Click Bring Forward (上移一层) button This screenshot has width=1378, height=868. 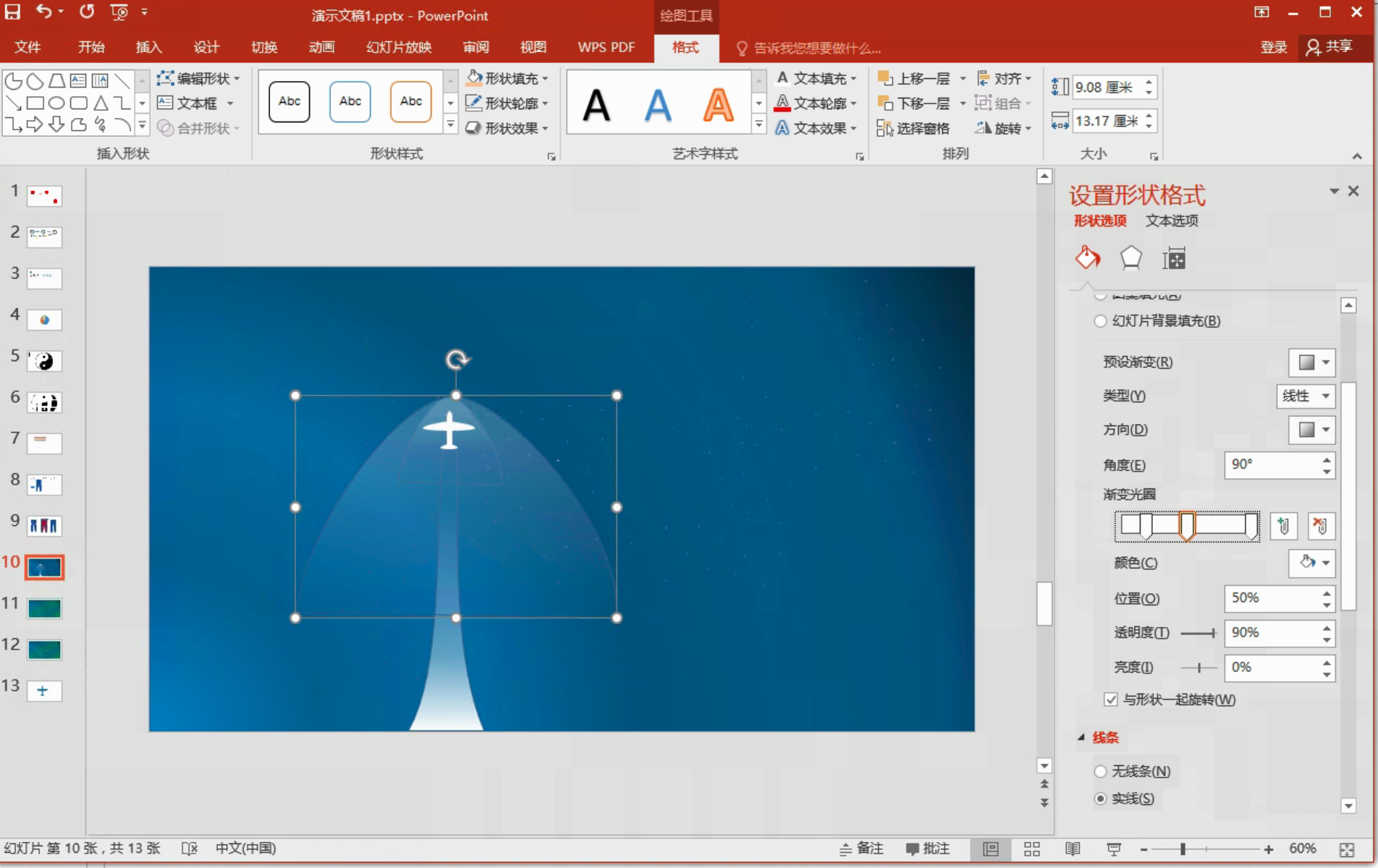point(913,78)
